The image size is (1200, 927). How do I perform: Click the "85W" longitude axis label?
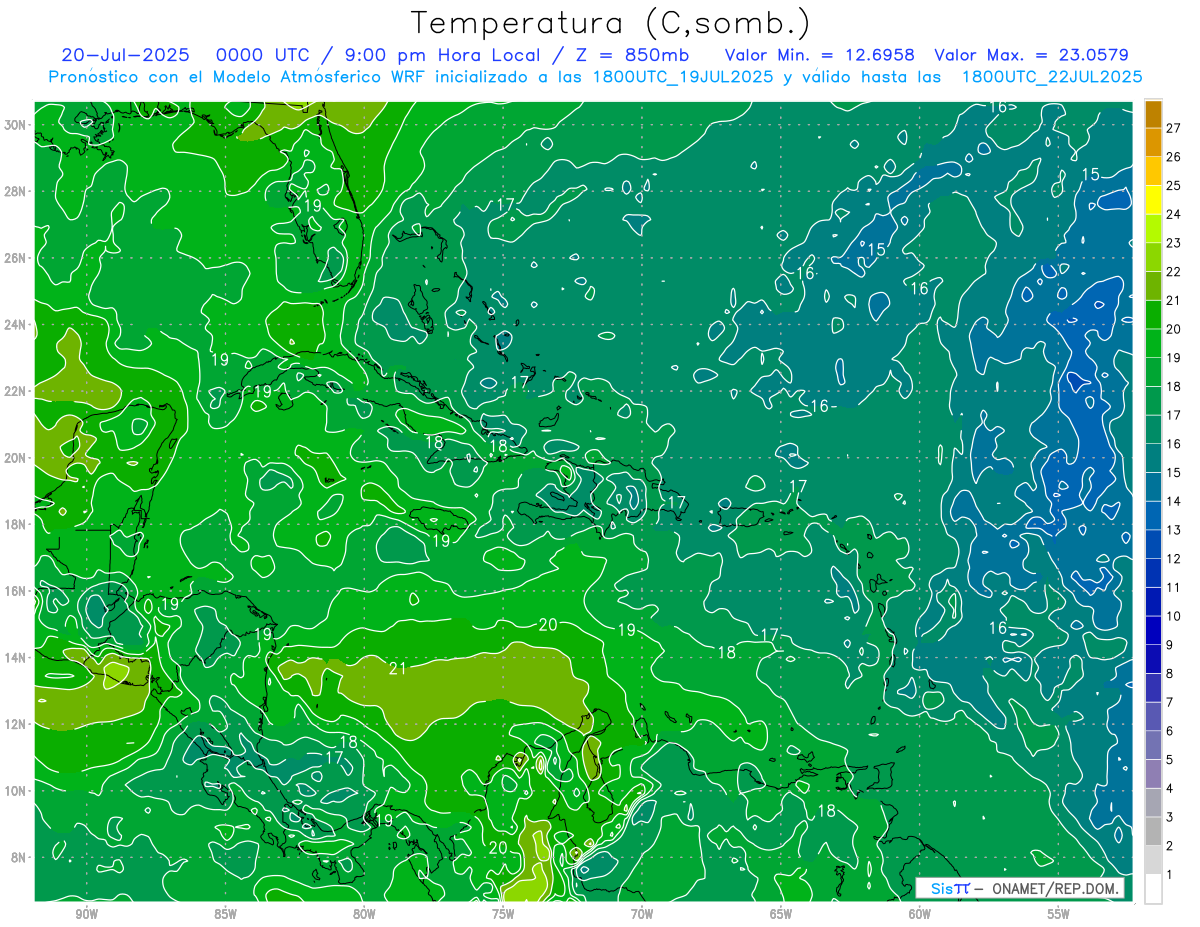click(226, 914)
